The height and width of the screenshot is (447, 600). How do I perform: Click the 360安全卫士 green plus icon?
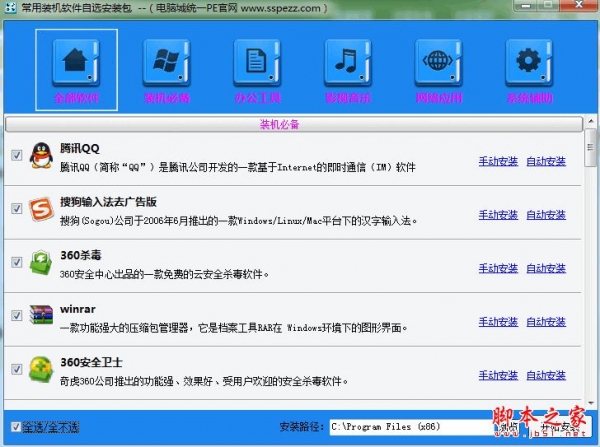(x=41, y=369)
